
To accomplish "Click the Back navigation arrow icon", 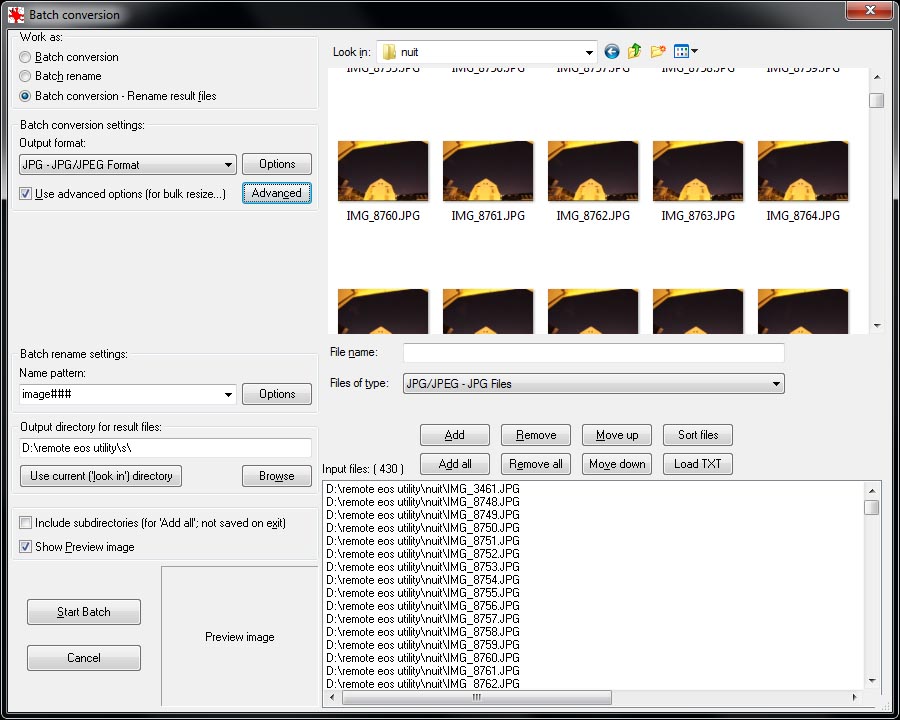I will pyautogui.click(x=612, y=52).
